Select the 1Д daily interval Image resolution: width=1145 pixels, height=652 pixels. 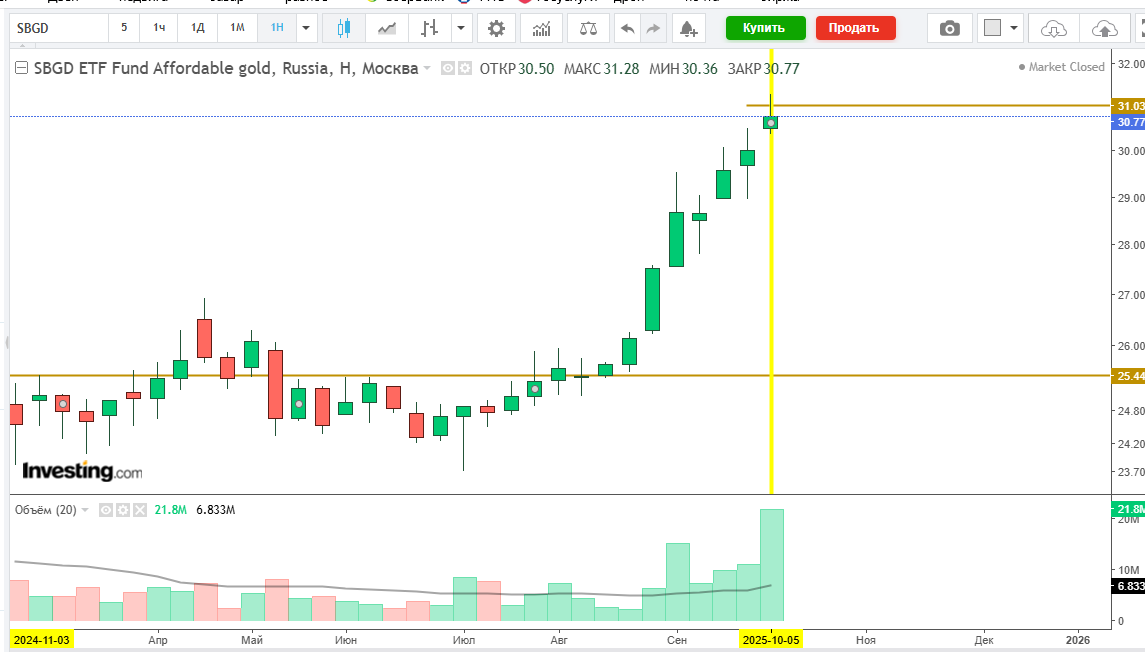pyautogui.click(x=197, y=28)
